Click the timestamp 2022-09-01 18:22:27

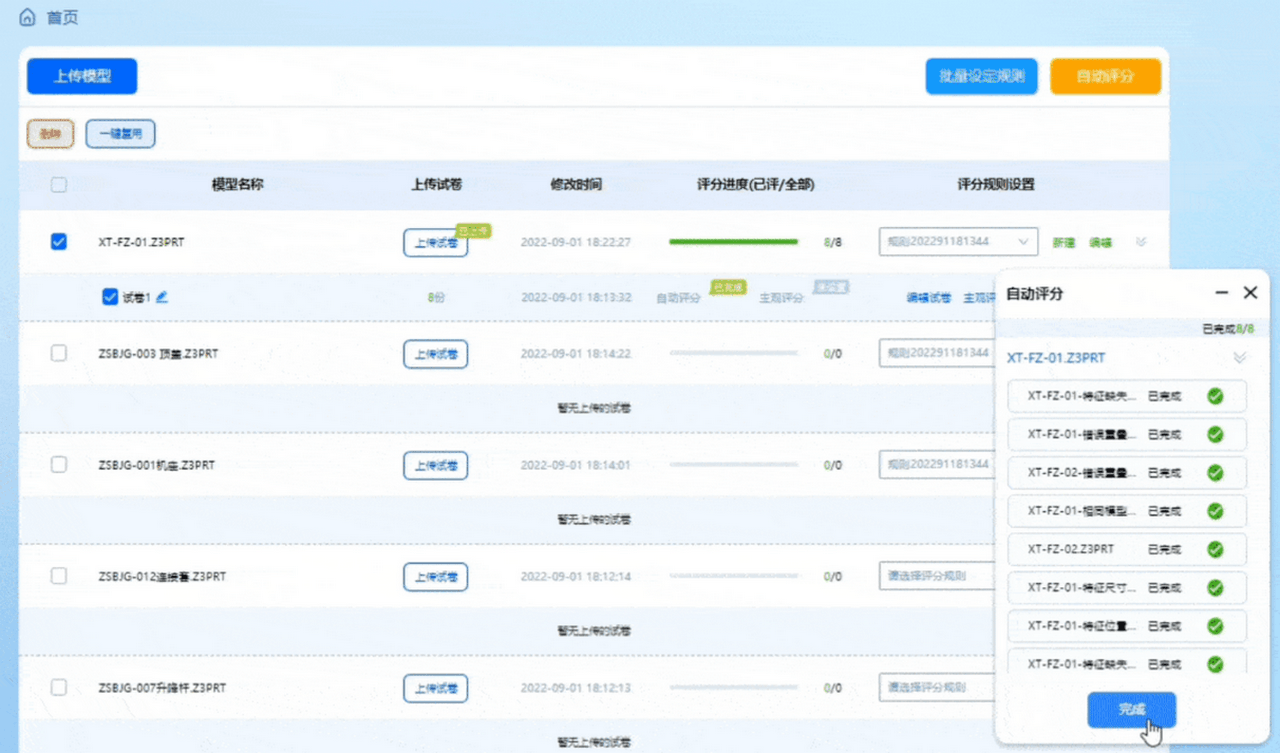coord(576,242)
